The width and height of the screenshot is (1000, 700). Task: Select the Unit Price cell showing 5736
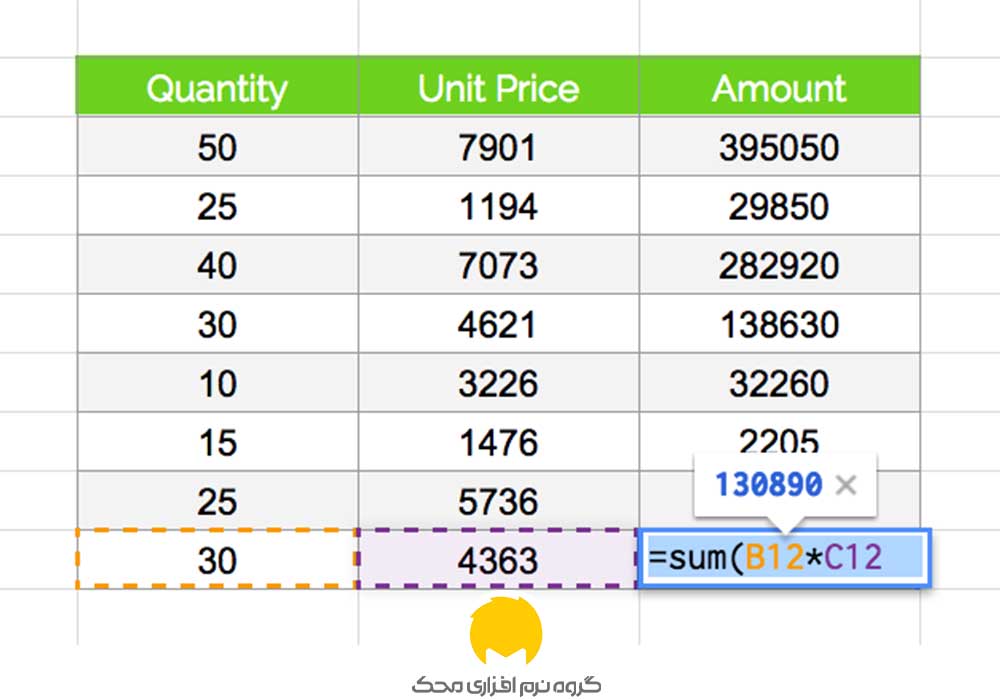click(x=498, y=501)
